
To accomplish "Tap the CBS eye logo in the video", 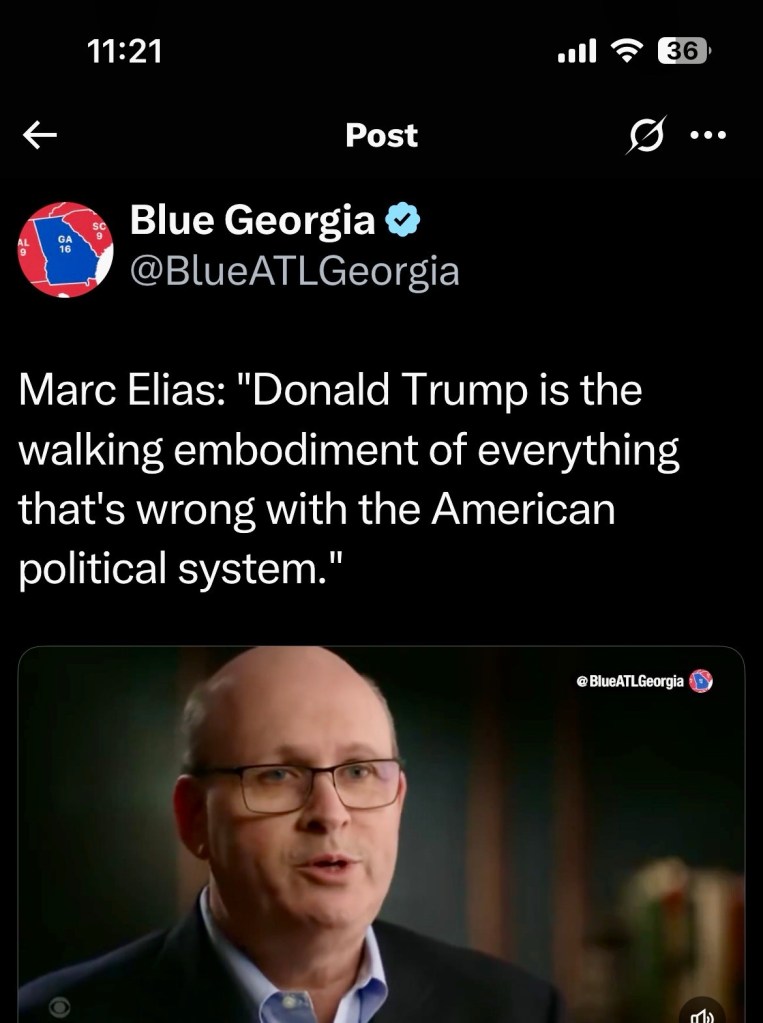I will tap(59, 1007).
